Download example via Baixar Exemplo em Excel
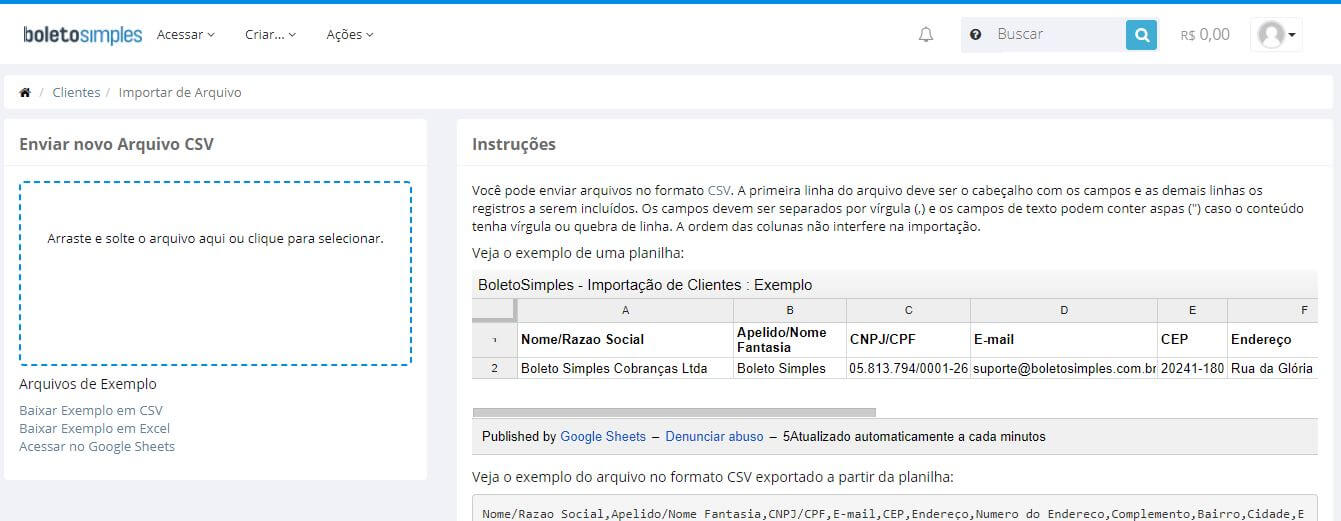 95,428
